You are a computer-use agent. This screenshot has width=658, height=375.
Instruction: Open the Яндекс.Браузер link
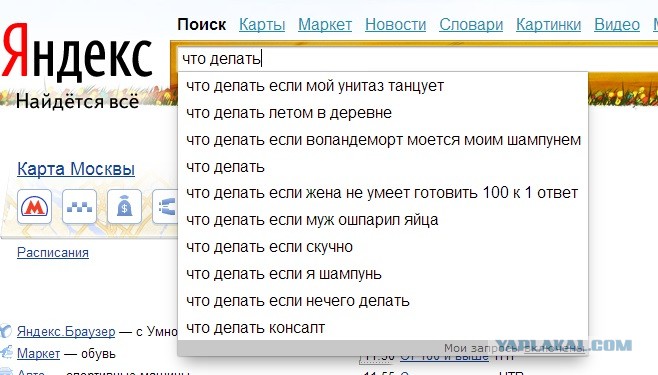coord(66,331)
